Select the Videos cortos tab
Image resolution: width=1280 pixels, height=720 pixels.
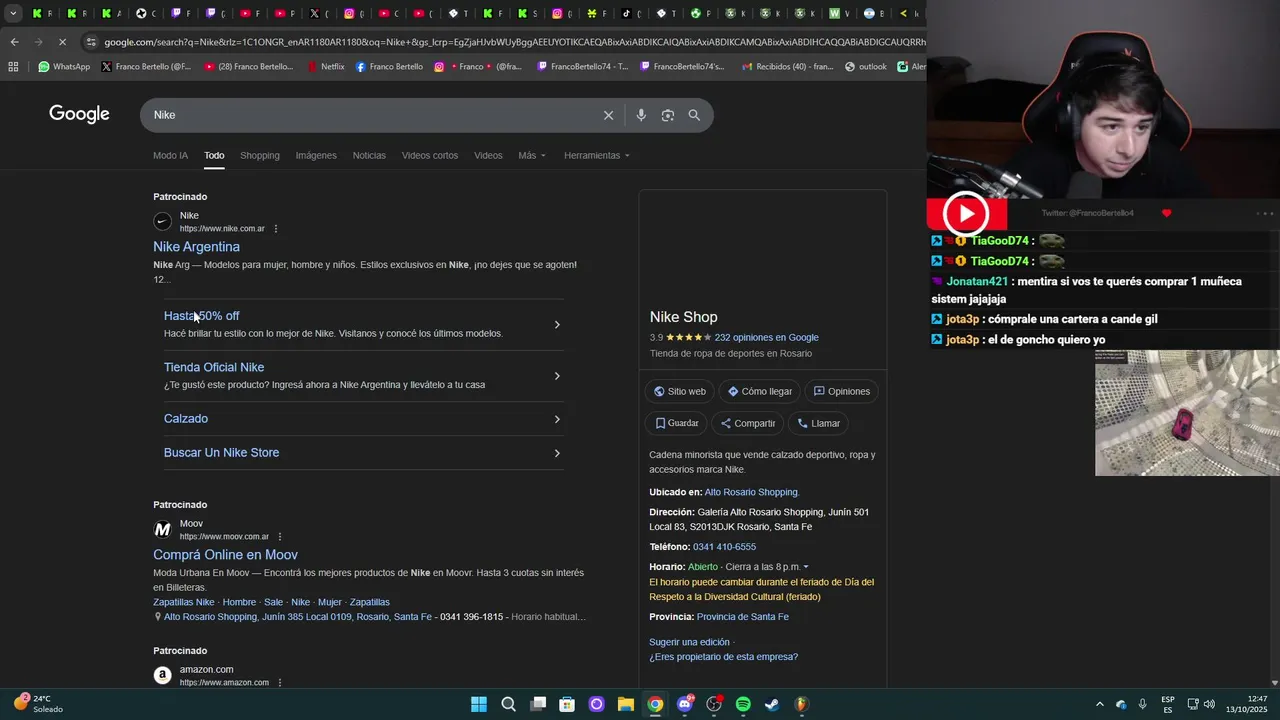(x=430, y=156)
